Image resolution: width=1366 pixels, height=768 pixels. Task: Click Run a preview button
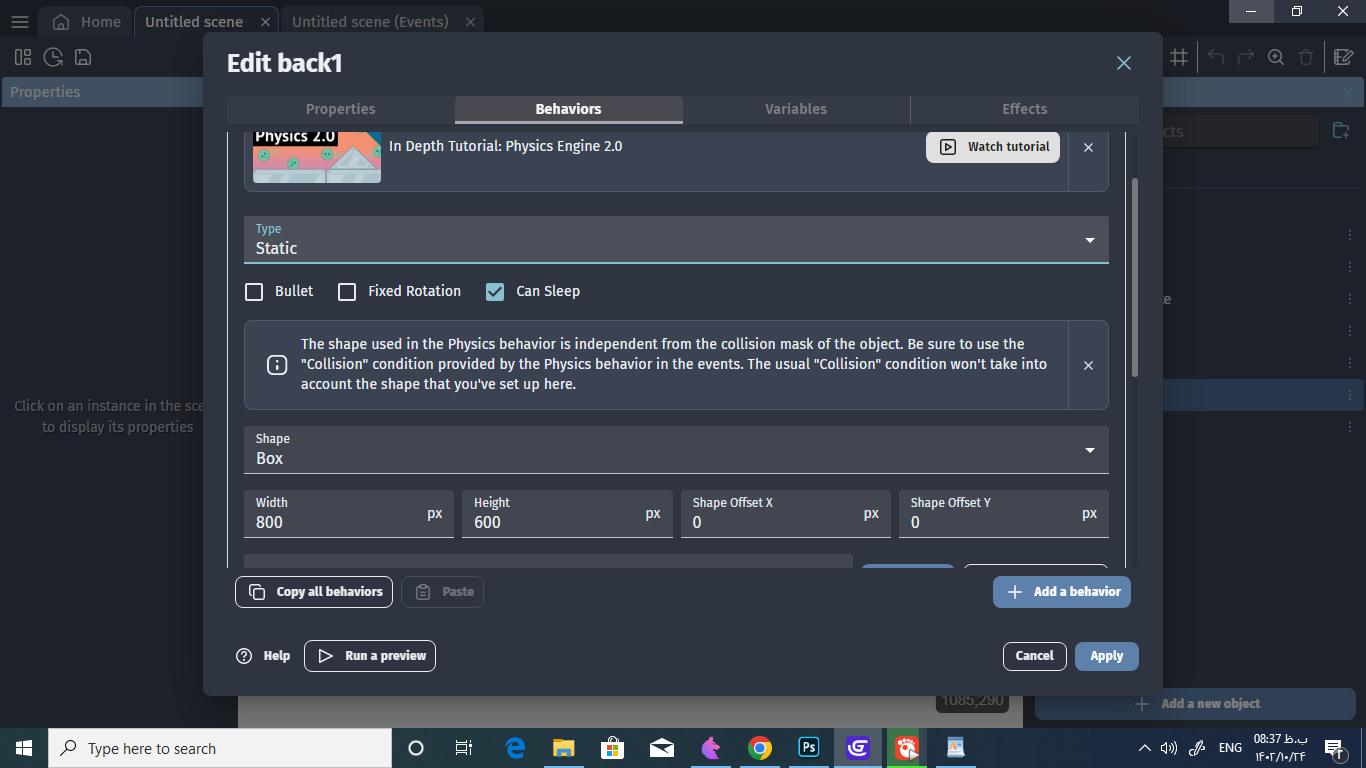[x=370, y=656]
